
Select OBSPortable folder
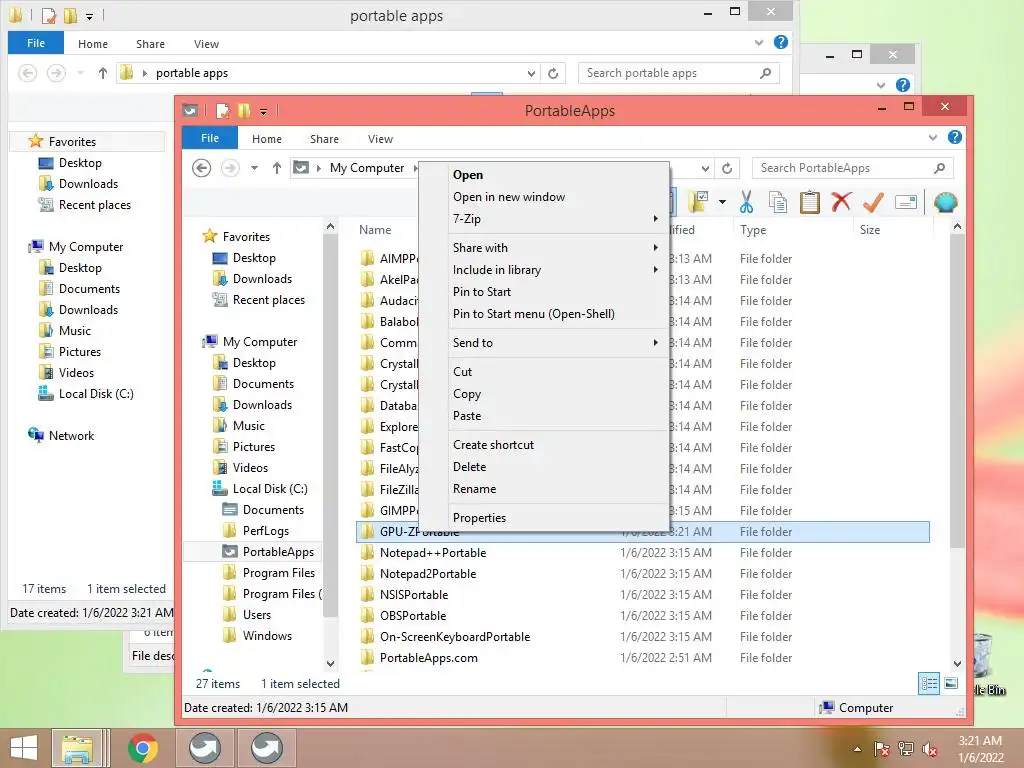tap(413, 616)
